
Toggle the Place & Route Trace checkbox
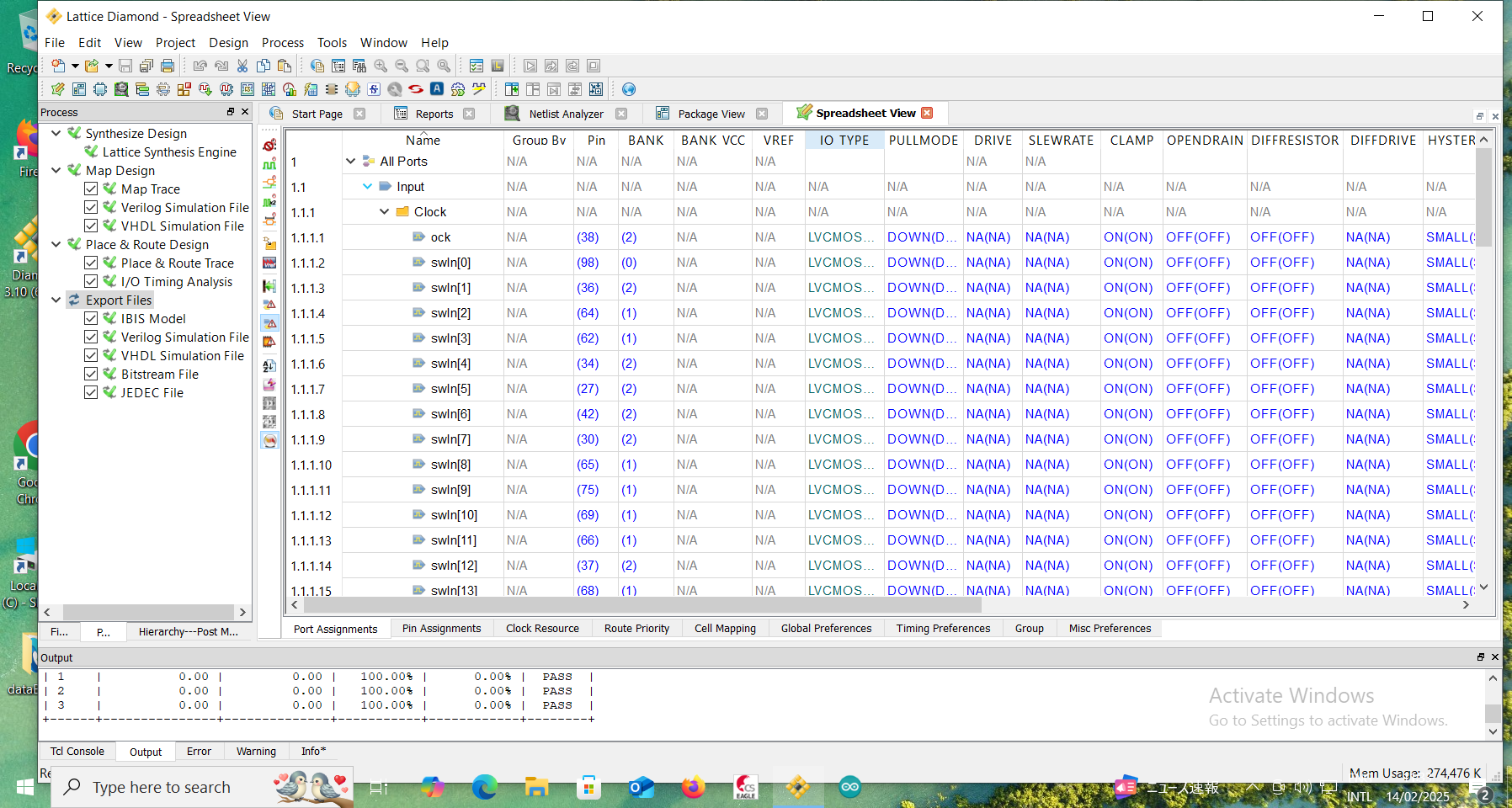point(91,263)
